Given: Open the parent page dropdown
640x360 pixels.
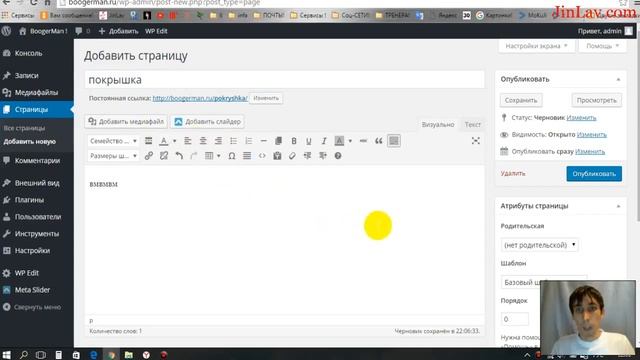Looking at the screenshot, I should click(x=540, y=245).
